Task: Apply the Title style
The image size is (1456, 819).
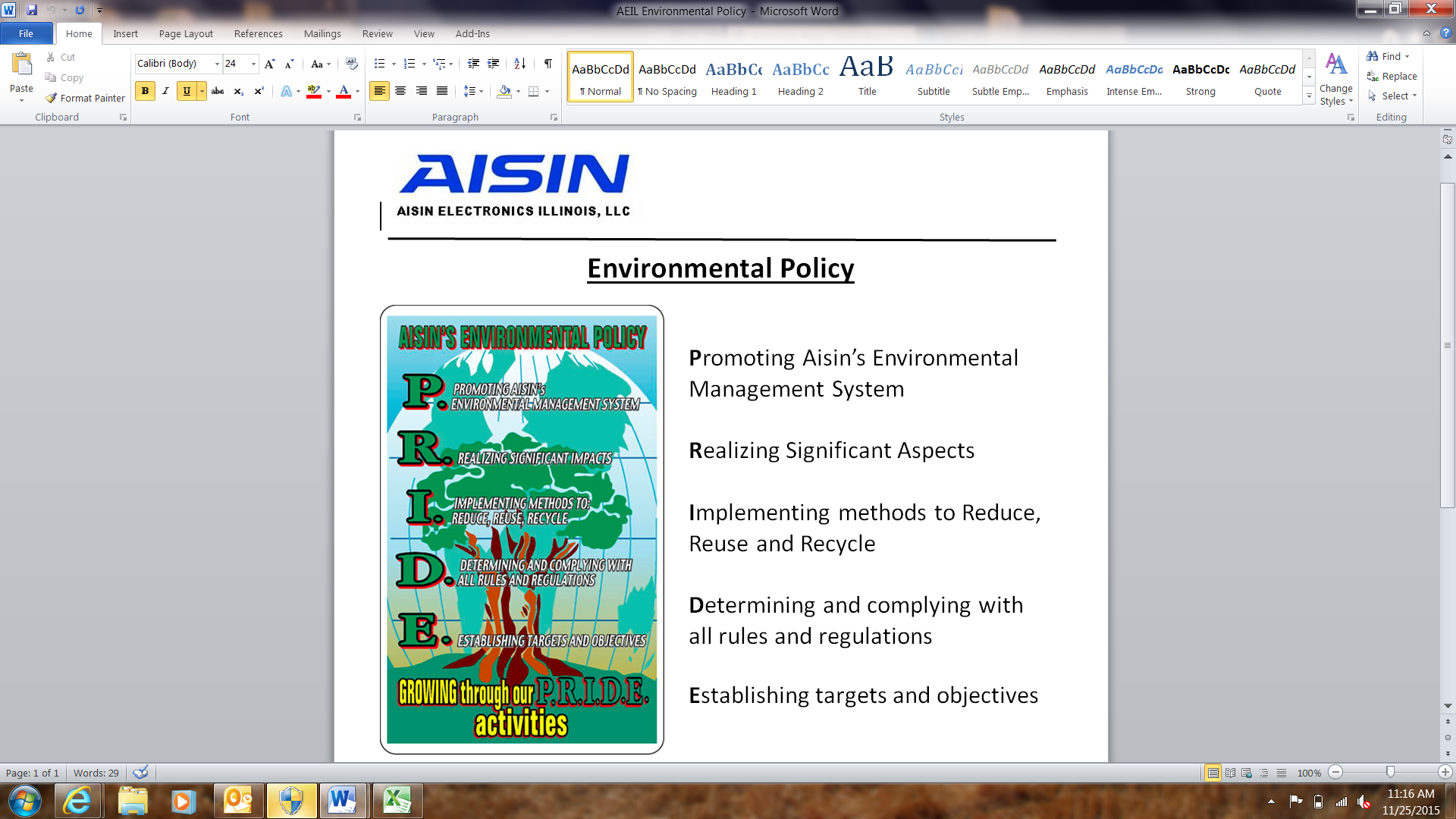Action: tap(867, 77)
